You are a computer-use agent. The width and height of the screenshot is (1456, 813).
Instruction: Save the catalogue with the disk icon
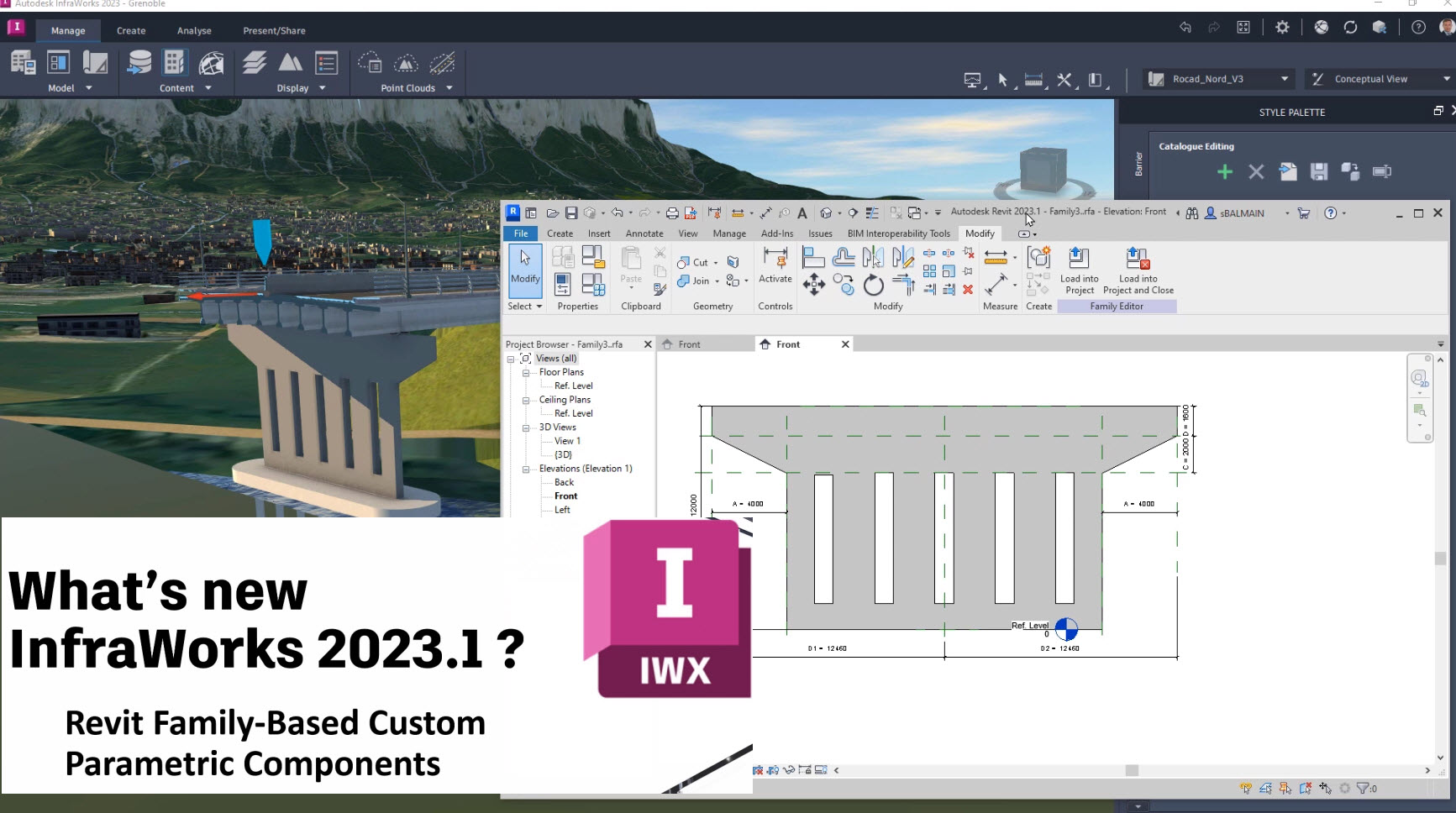click(1318, 171)
